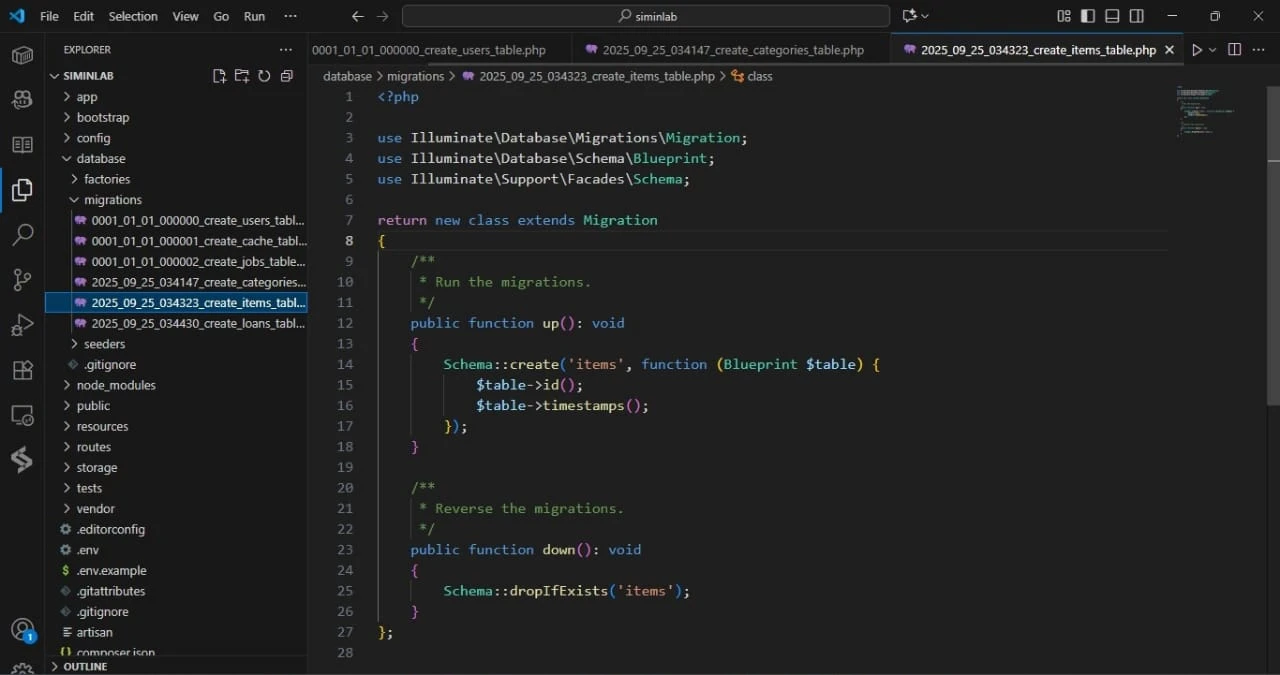Image resolution: width=1280 pixels, height=675 pixels.
Task: Open the Source Control view
Action: 22,280
